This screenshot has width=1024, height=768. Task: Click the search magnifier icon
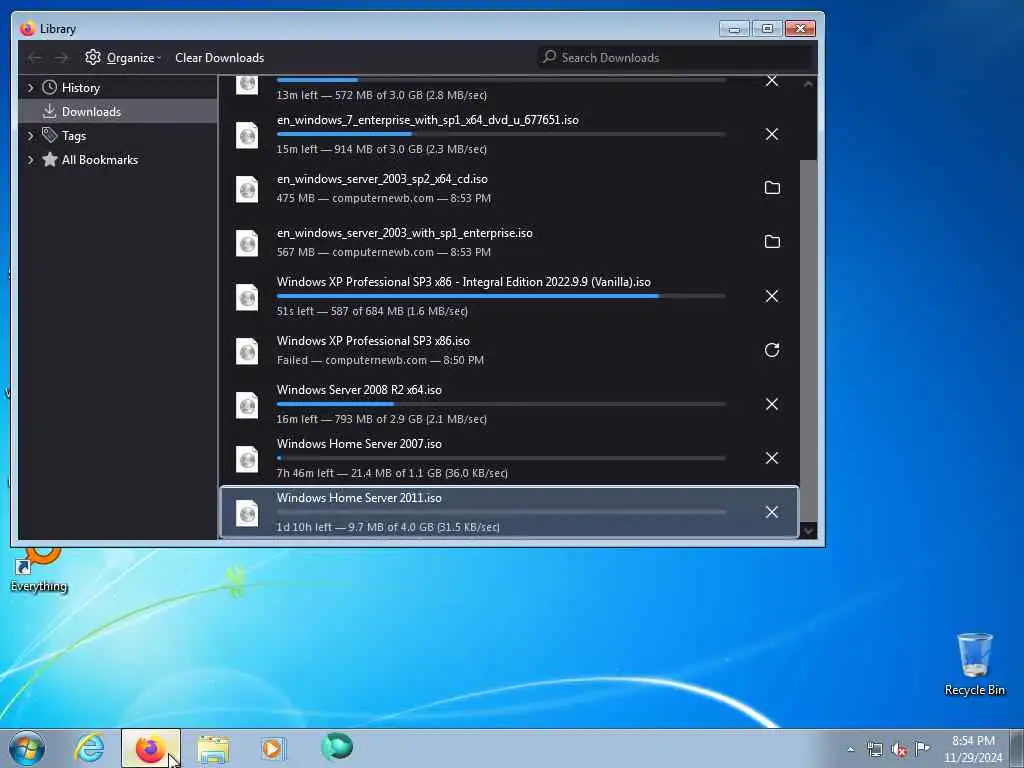click(549, 57)
